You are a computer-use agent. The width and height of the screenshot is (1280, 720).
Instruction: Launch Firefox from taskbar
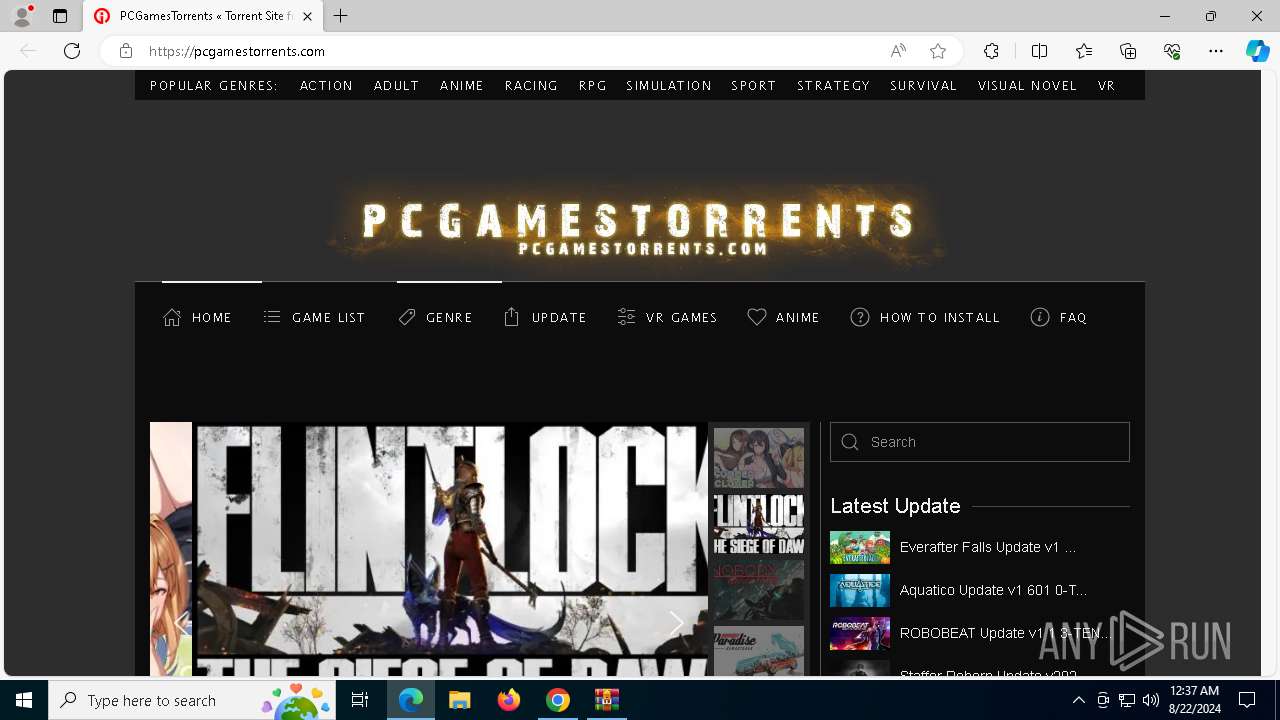pyautogui.click(x=509, y=700)
